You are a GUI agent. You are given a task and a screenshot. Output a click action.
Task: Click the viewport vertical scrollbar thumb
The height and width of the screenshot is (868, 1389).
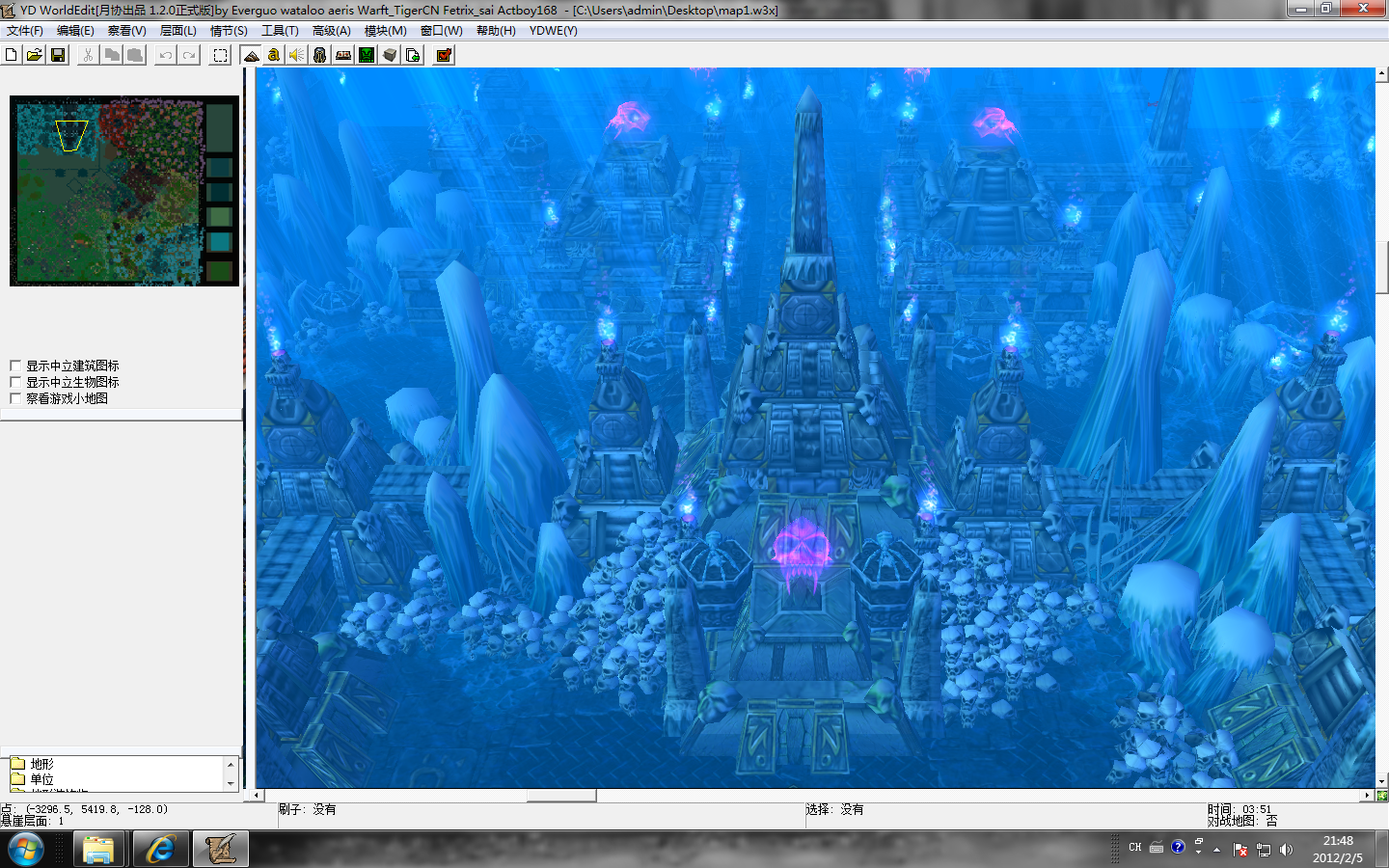tap(1382, 268)
